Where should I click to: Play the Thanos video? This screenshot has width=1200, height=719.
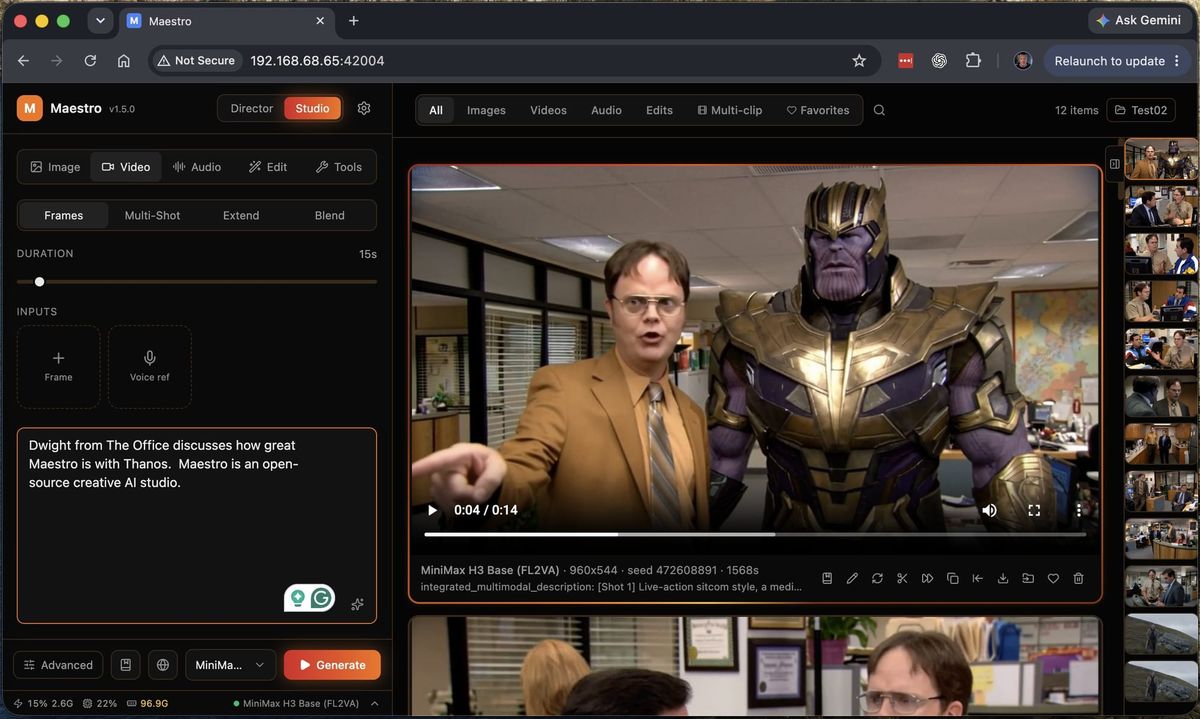[x=432, y=510]
